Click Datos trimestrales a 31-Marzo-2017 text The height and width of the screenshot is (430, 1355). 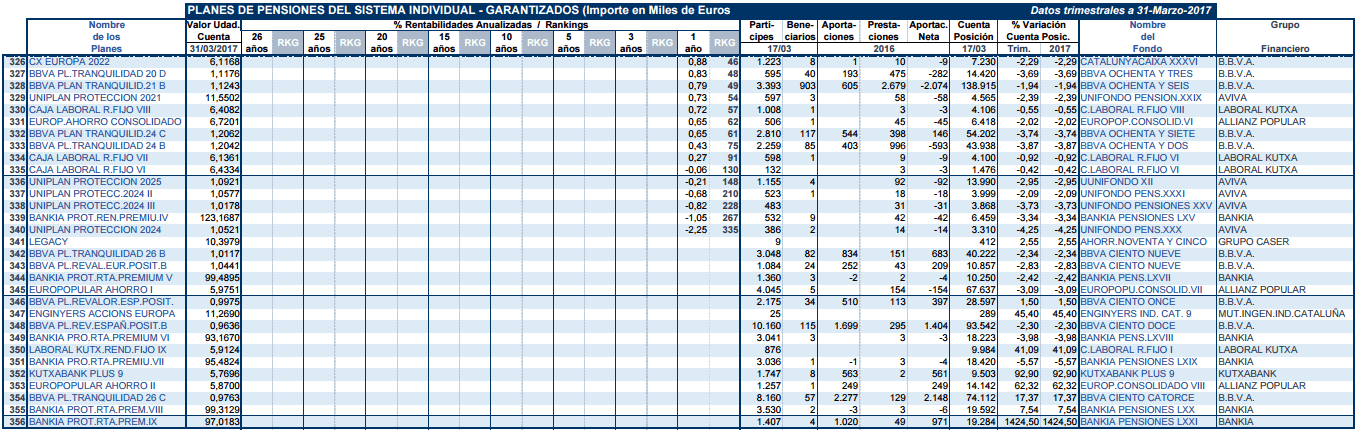[1123, 8]
